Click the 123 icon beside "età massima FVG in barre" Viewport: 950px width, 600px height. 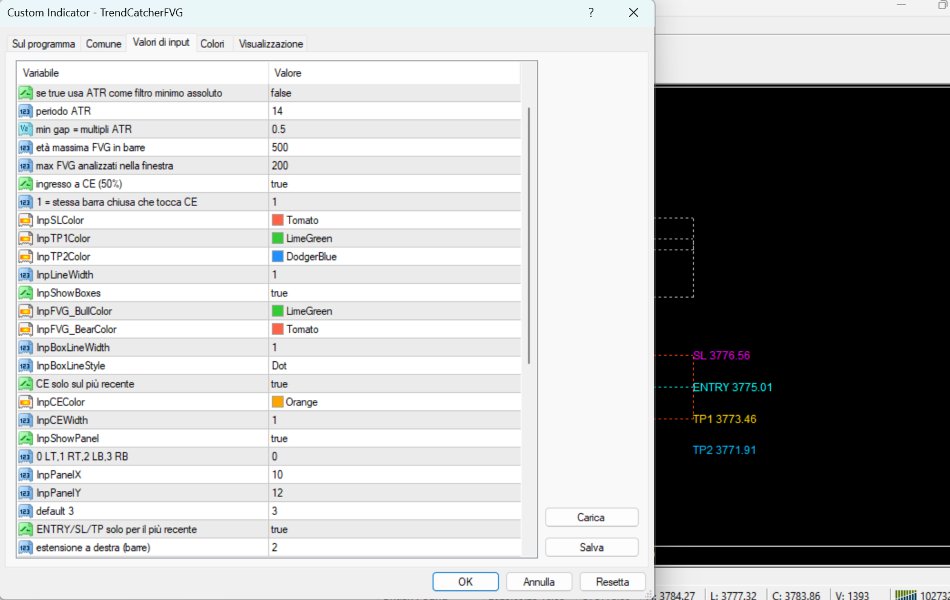coord(24,148)
